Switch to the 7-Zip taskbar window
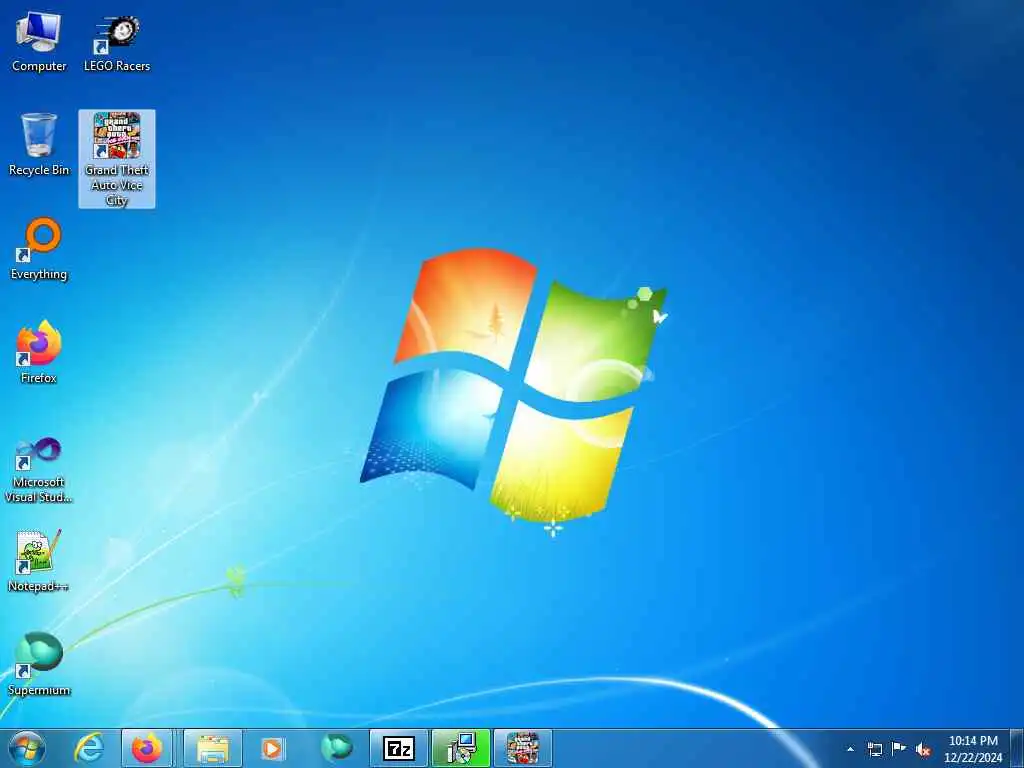Viewport: 1024px width, 768px height. tap(399, 748)
